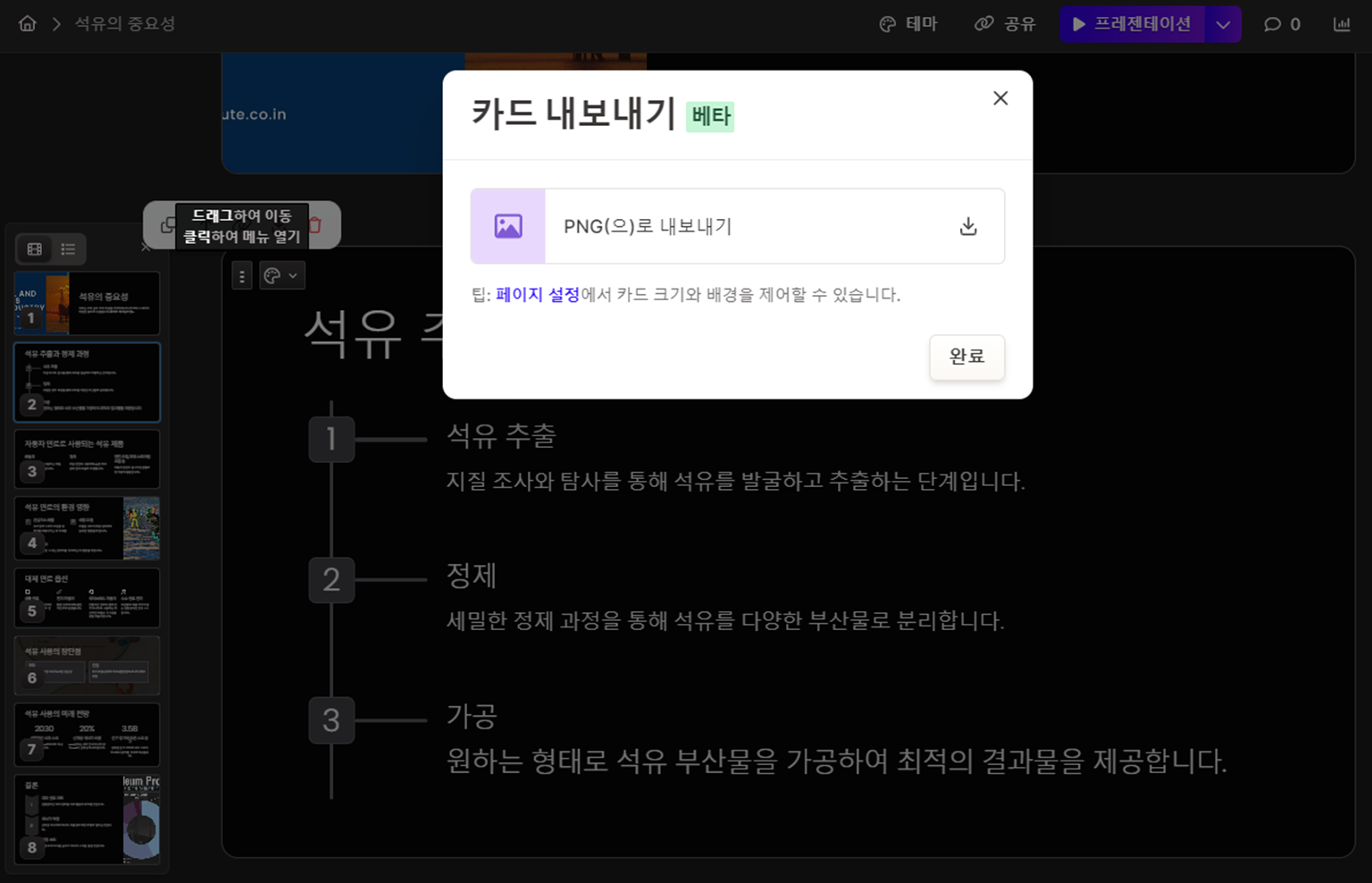Click the home icon in the breadcrumb
Image resolution: width=1372 pixels, height=883 pixels.
(x=27, y=24)
